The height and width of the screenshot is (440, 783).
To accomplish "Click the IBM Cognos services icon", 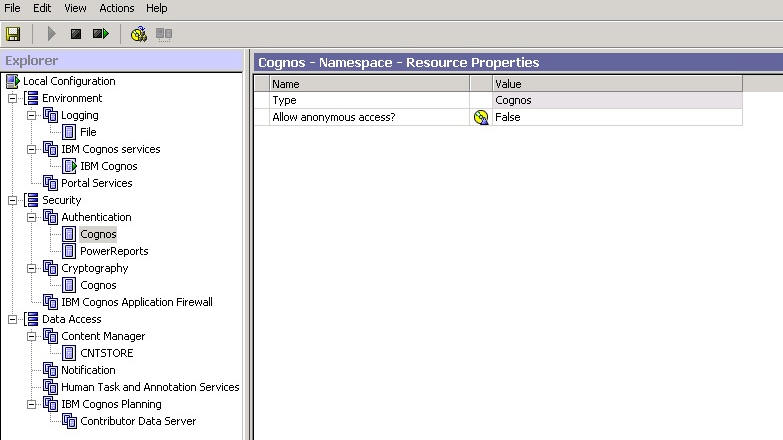I will click(x=50, y=149).
